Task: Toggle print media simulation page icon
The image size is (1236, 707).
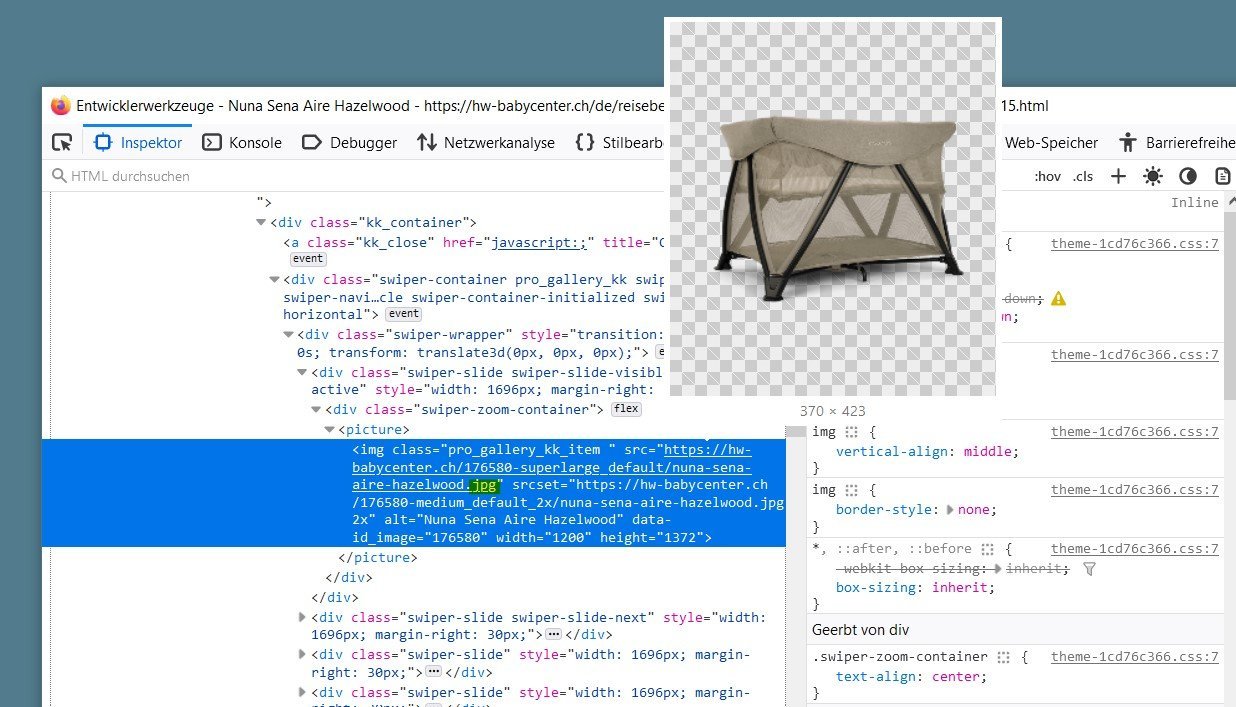Action: tap(1222, 176)
